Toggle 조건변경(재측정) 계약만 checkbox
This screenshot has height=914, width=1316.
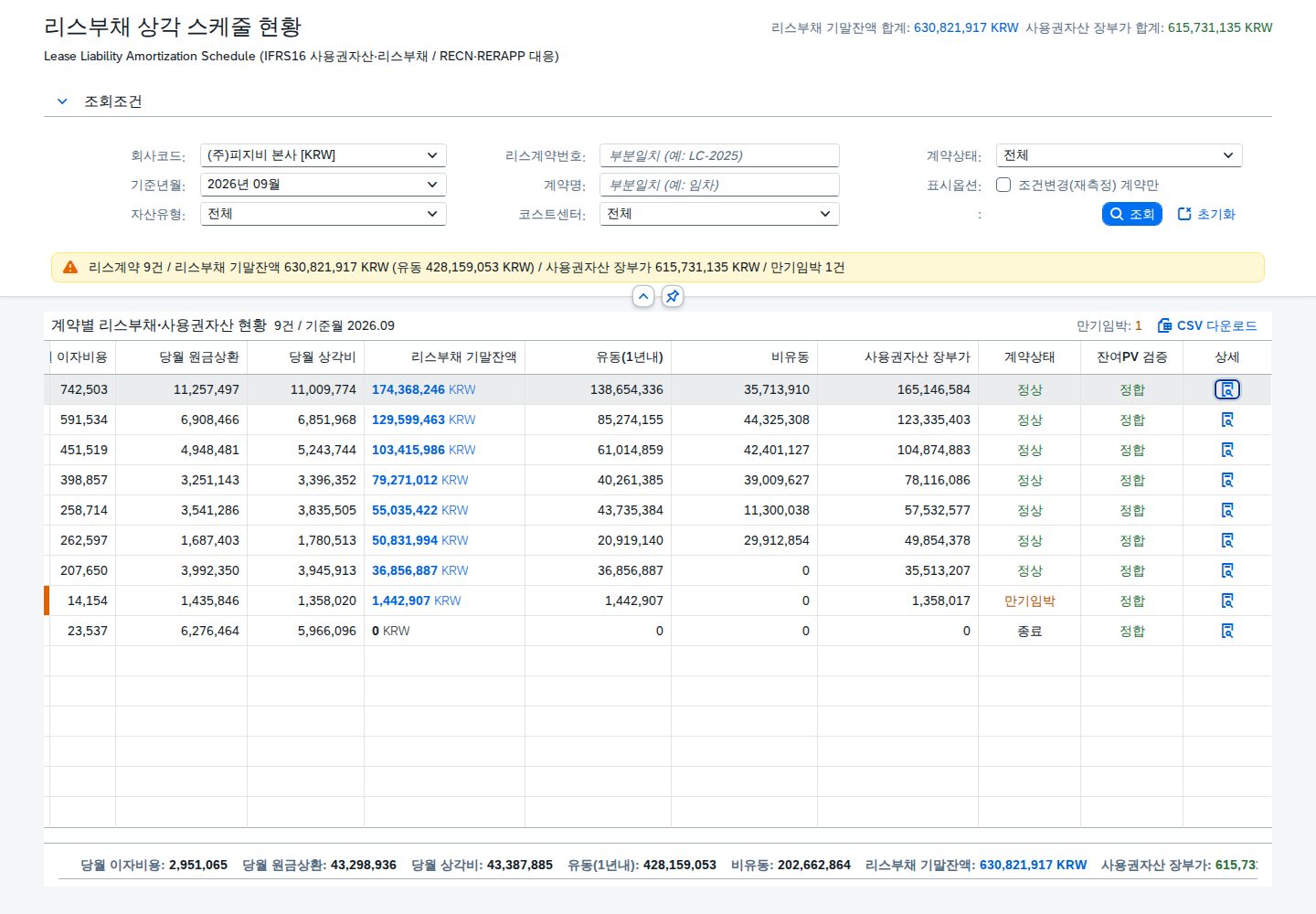[x=1003, y=185]
